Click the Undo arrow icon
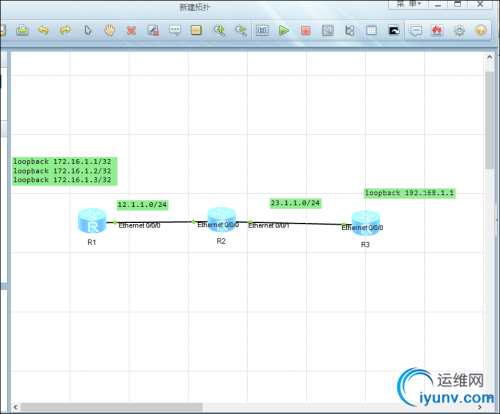This screenshot has height=414, width=500. [x=43, y=30]
